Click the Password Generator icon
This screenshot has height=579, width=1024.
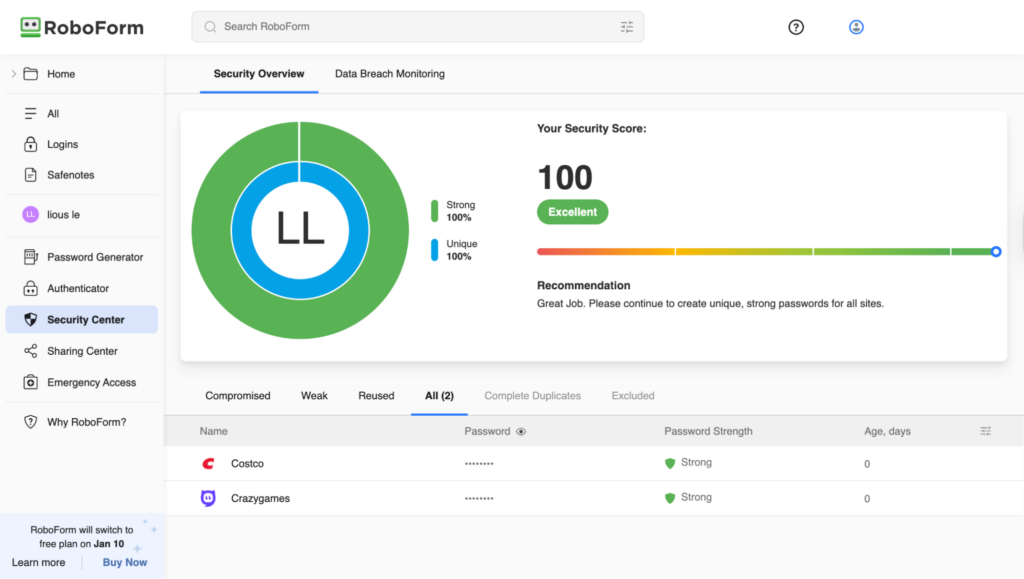(x=31, y=257)
